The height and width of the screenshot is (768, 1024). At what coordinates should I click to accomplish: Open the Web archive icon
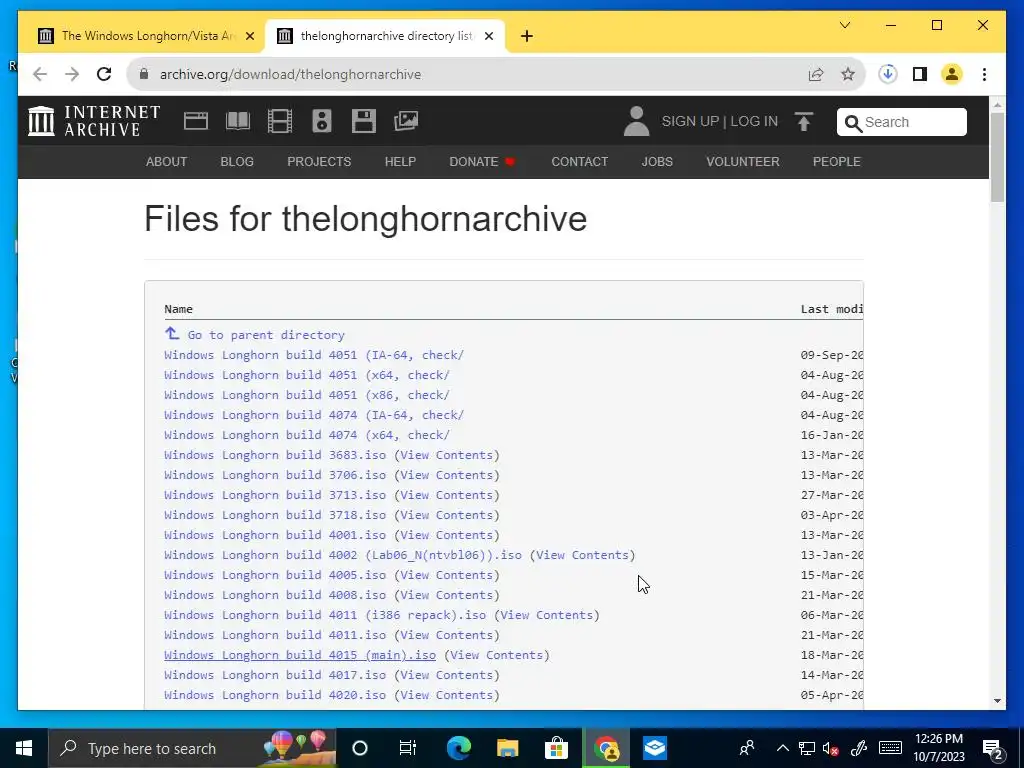(x=195, y=121)
